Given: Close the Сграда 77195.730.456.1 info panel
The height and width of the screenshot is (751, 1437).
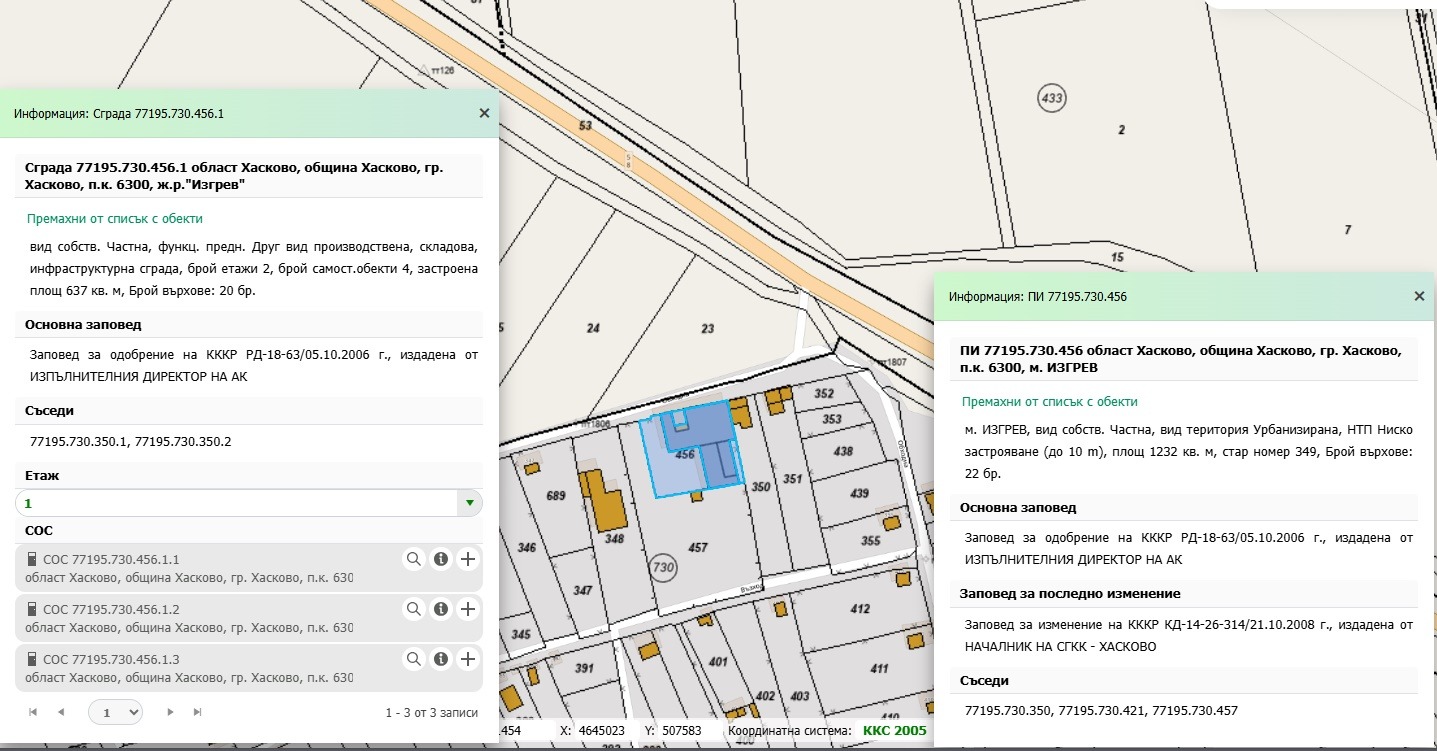Looking at the screenshot, I should (484, 113).
